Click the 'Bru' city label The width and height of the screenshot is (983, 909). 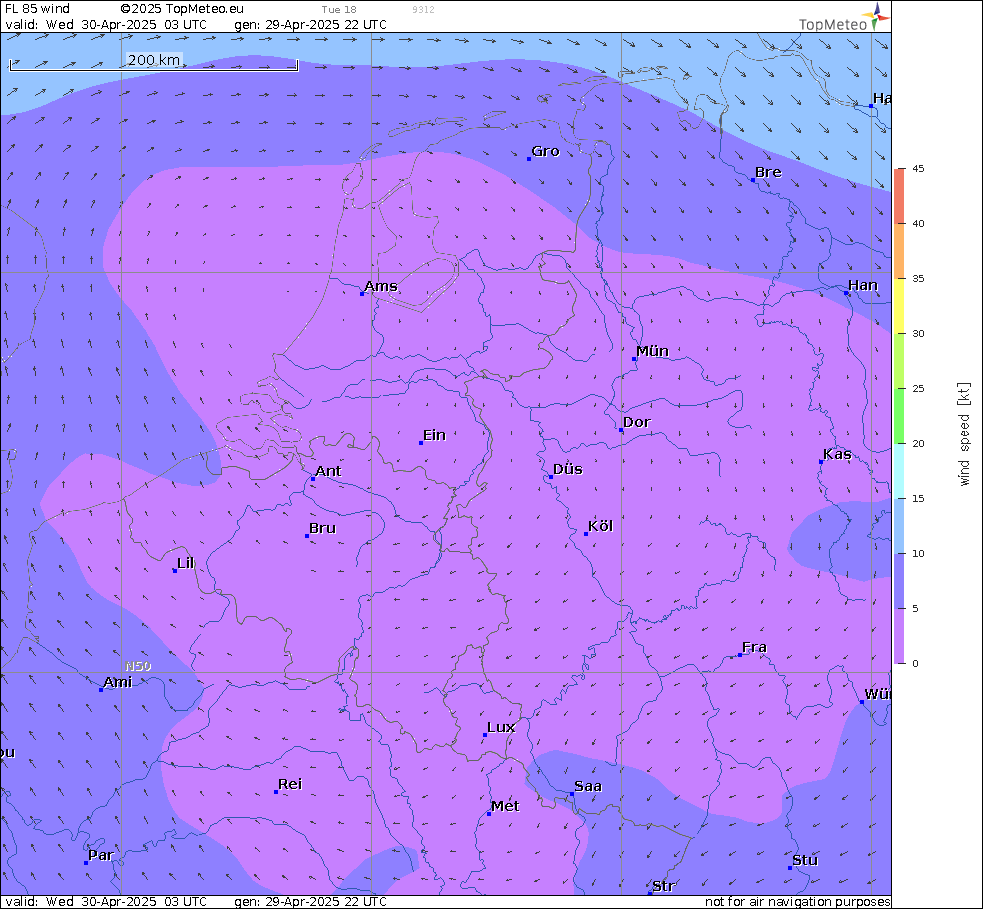click(322, 528)
